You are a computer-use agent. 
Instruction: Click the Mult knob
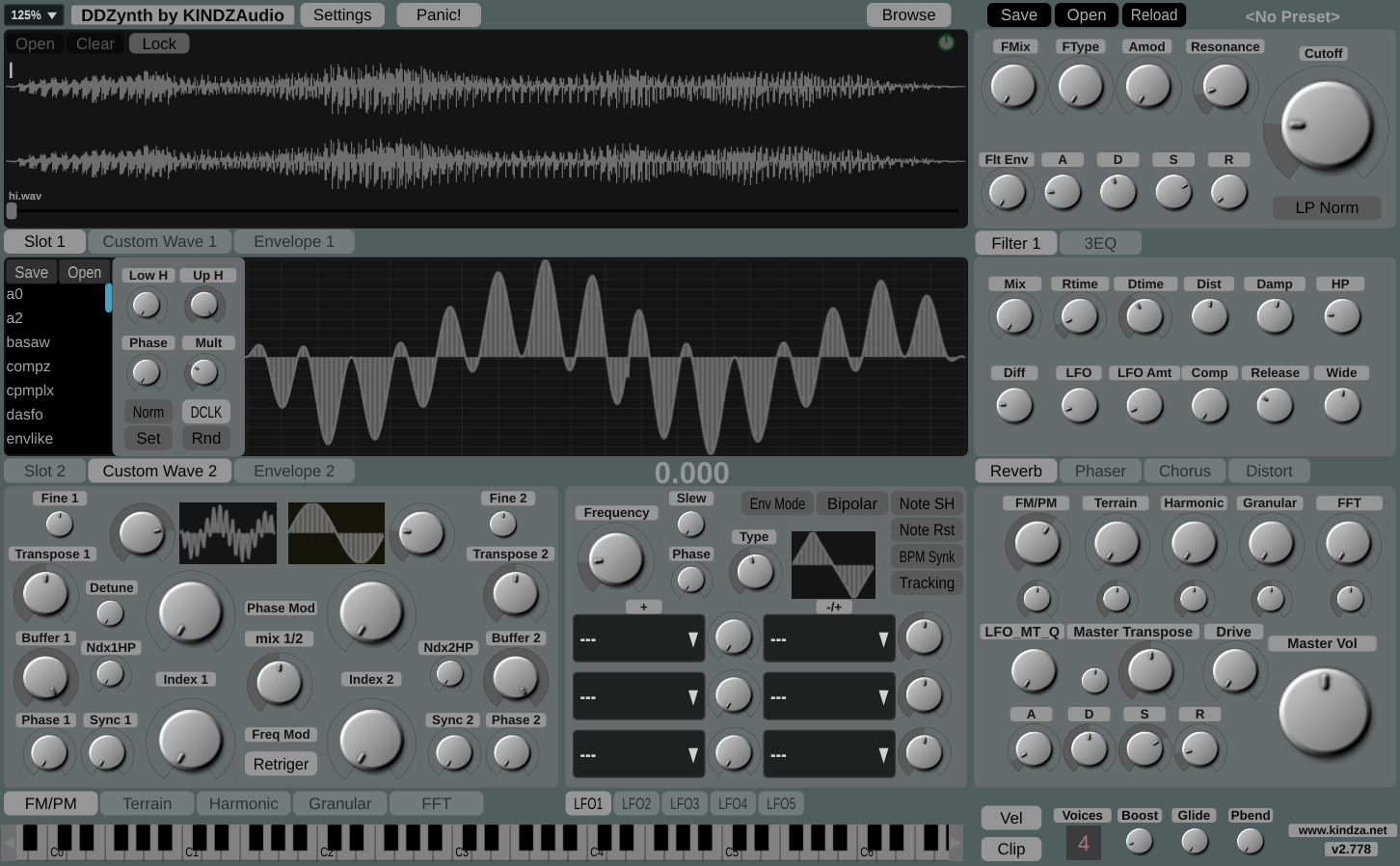(203, 373)
